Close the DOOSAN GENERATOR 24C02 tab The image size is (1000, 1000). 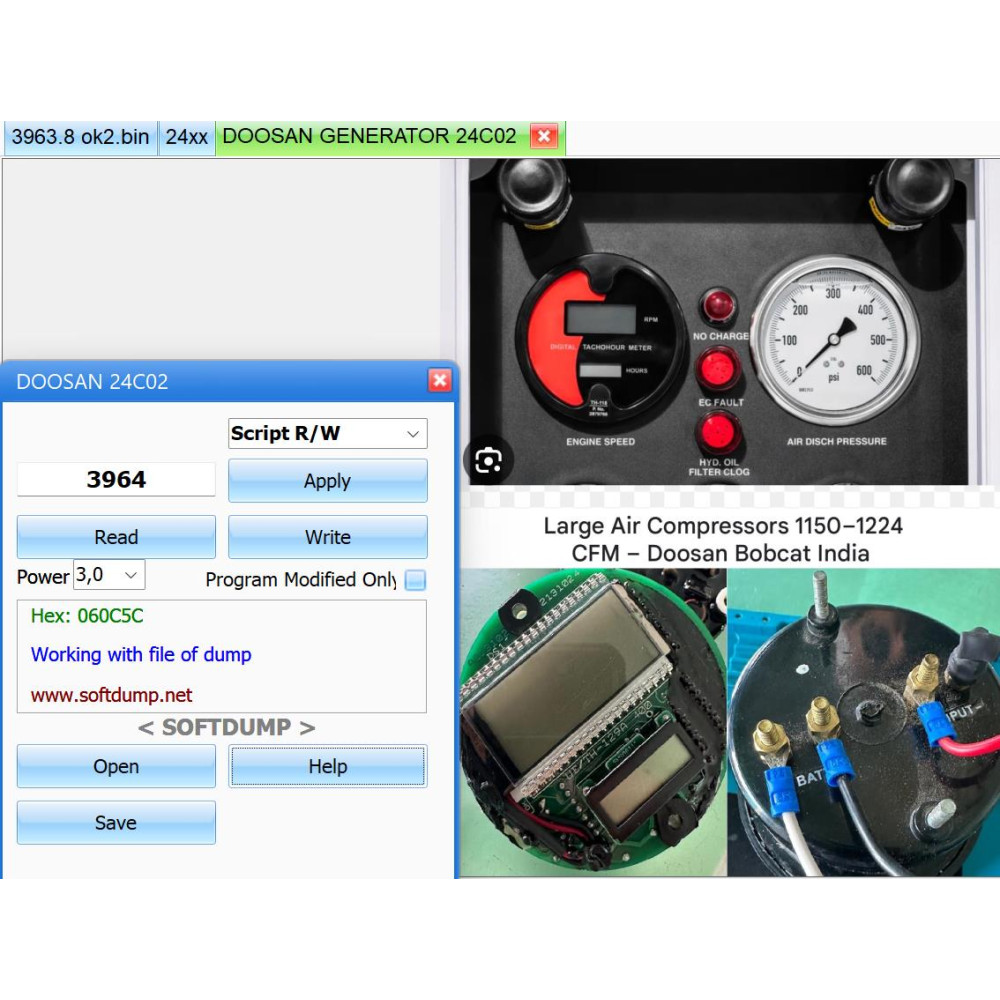click(544, 136)
